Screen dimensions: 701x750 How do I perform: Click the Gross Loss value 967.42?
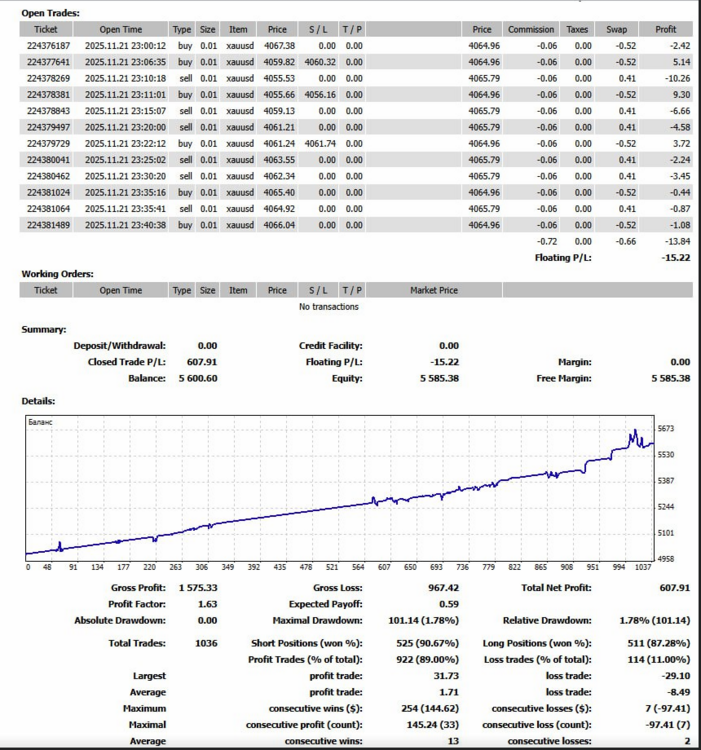443,588
